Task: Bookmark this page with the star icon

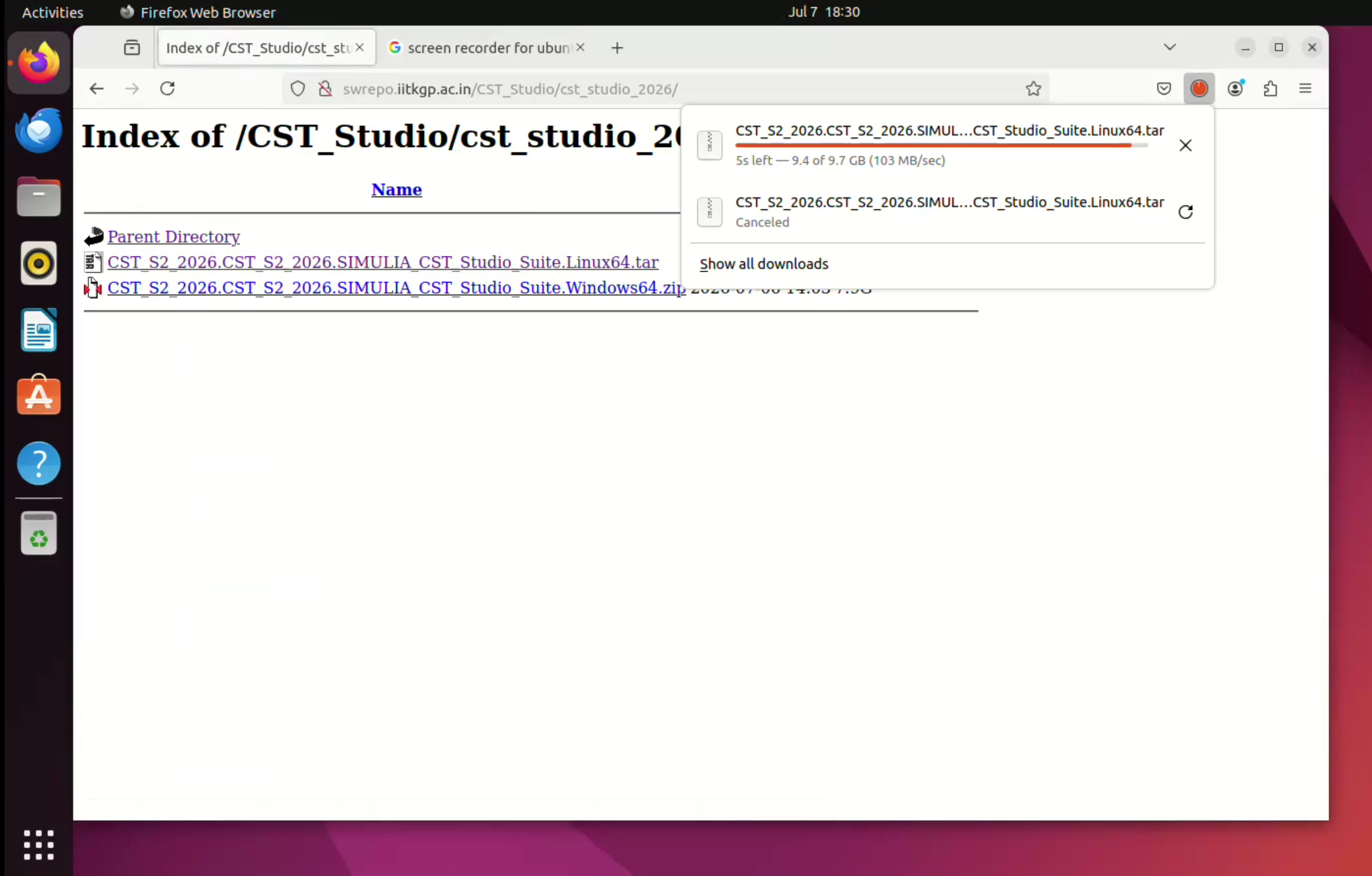Action: pos(1033,88)
